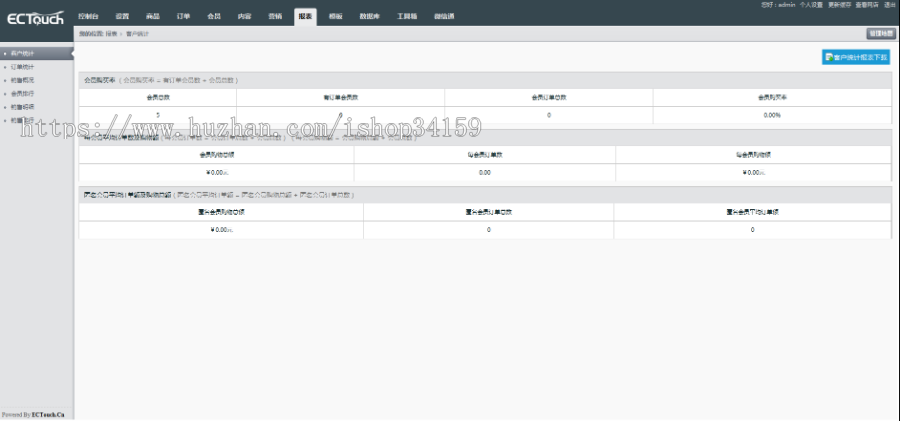Open the 内容 top menu
The height and width of the screenshot is (421, 900).
245,17
